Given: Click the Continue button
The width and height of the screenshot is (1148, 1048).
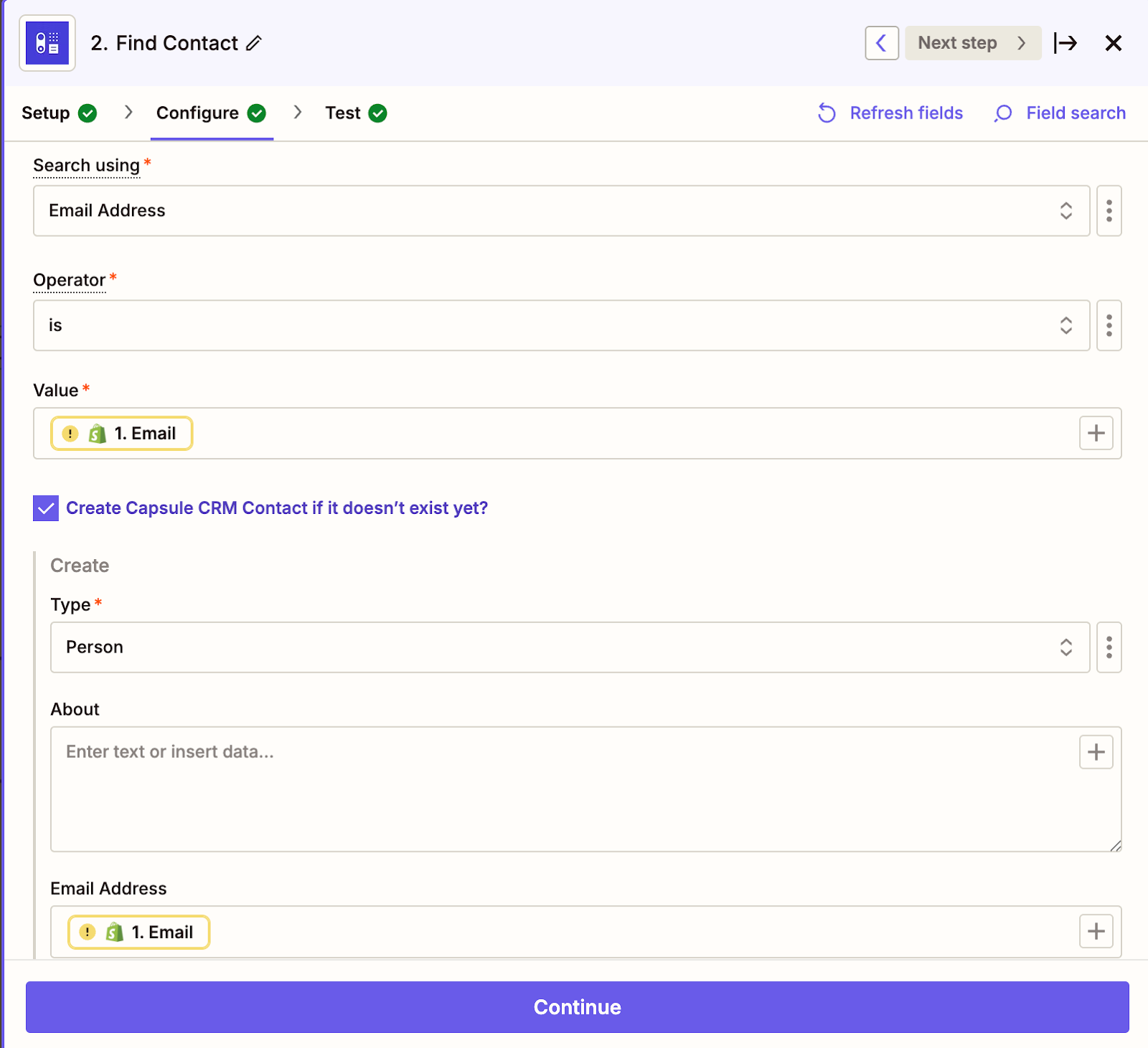Looking at the screenshot, I should pos(578,1007).
